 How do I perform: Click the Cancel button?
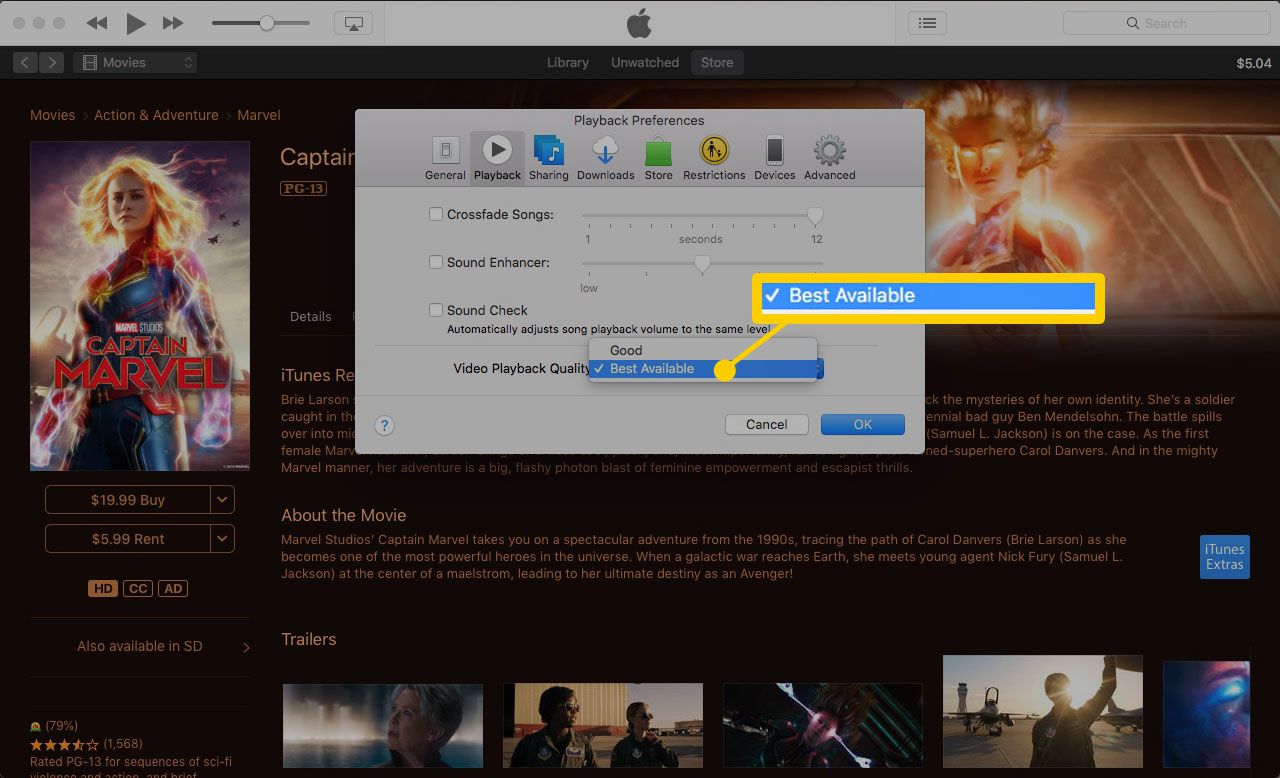tap(767, 424)
